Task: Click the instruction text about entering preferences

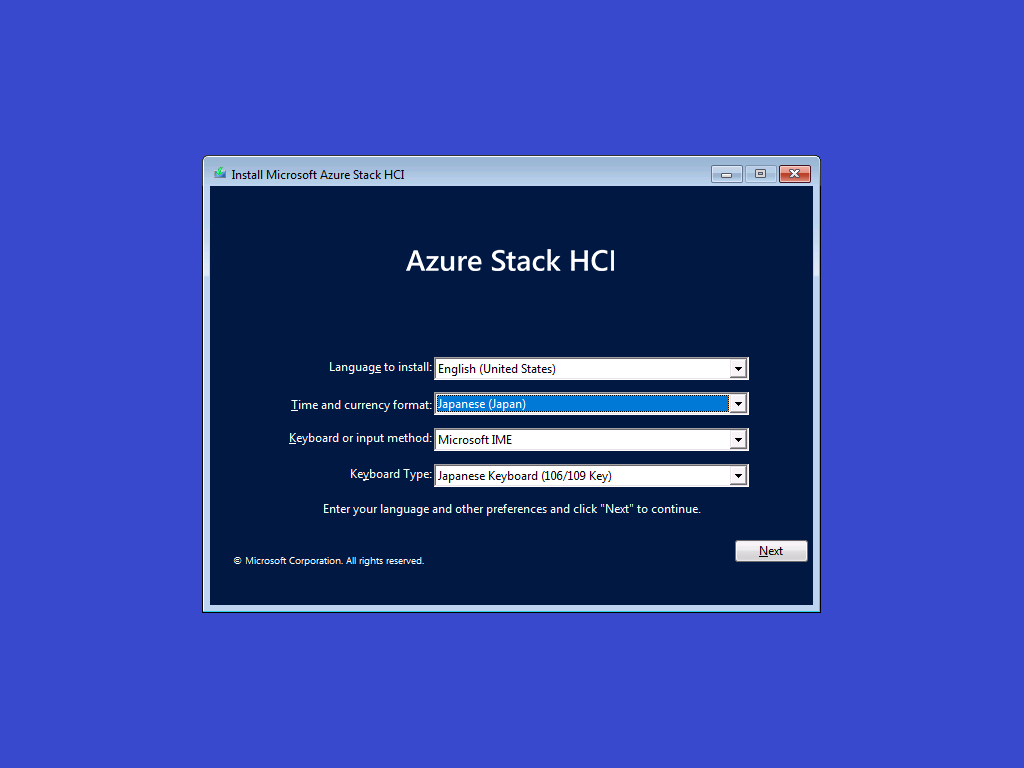Action: click(x=511, y=508)
